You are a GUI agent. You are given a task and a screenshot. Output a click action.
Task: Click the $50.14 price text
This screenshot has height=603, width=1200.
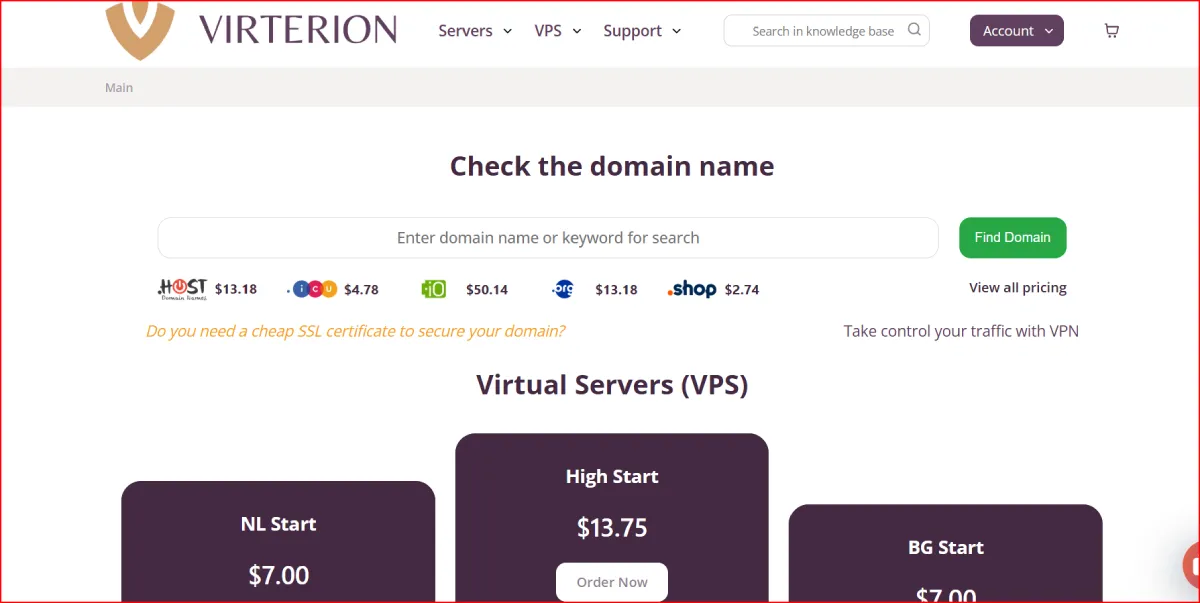[x=487, y=290]
